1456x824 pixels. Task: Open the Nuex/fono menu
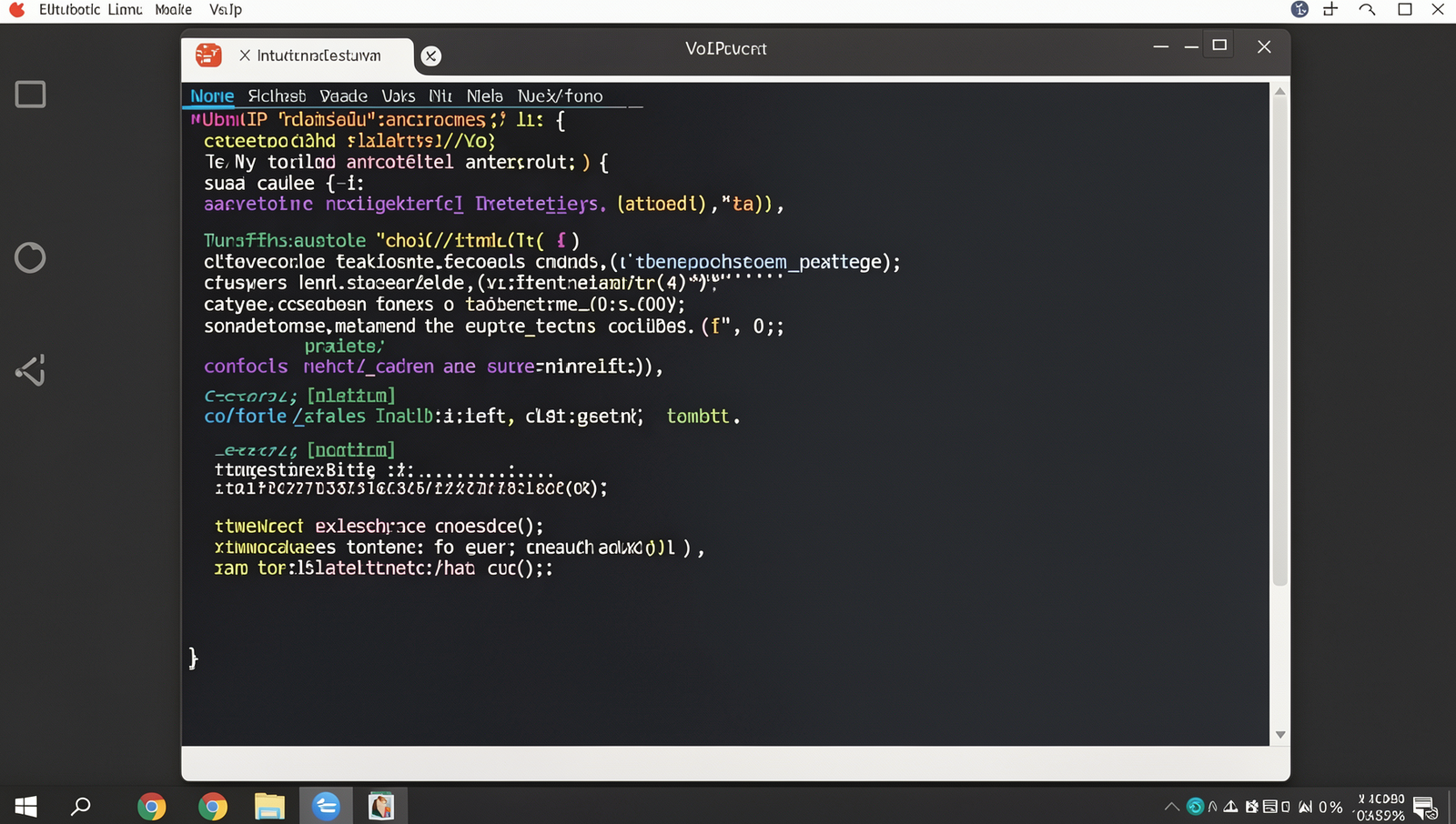(560, 95)
